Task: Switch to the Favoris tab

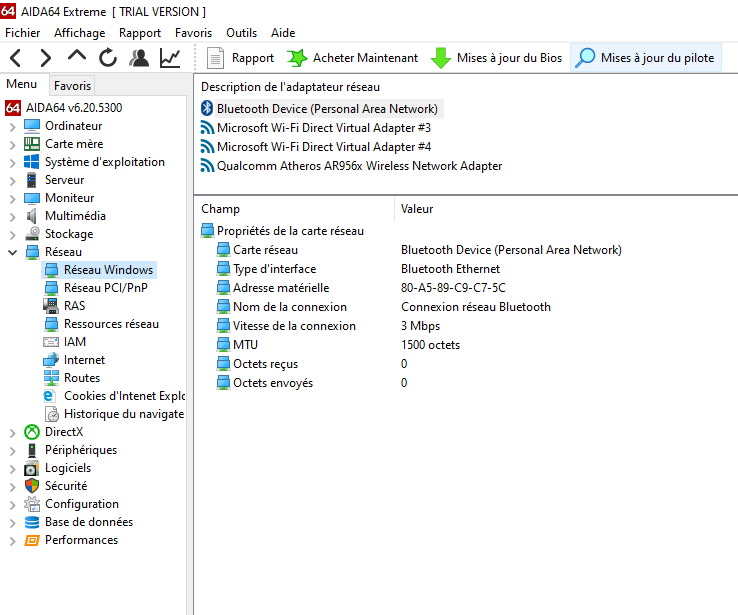Action: point(72,86)
